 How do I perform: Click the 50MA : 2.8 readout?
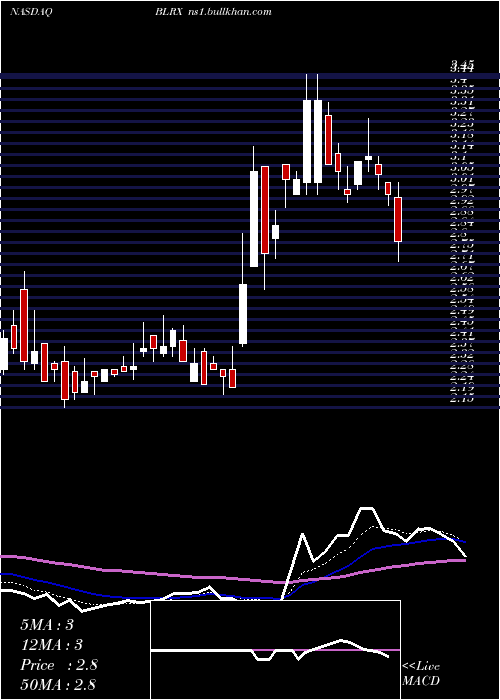(x=58, y=684)
